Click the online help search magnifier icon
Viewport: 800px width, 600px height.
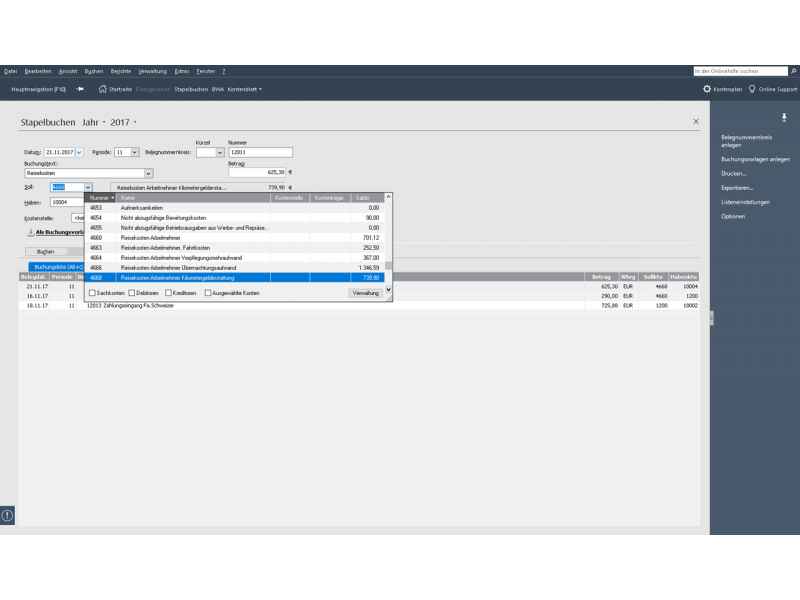click(794, 71)
